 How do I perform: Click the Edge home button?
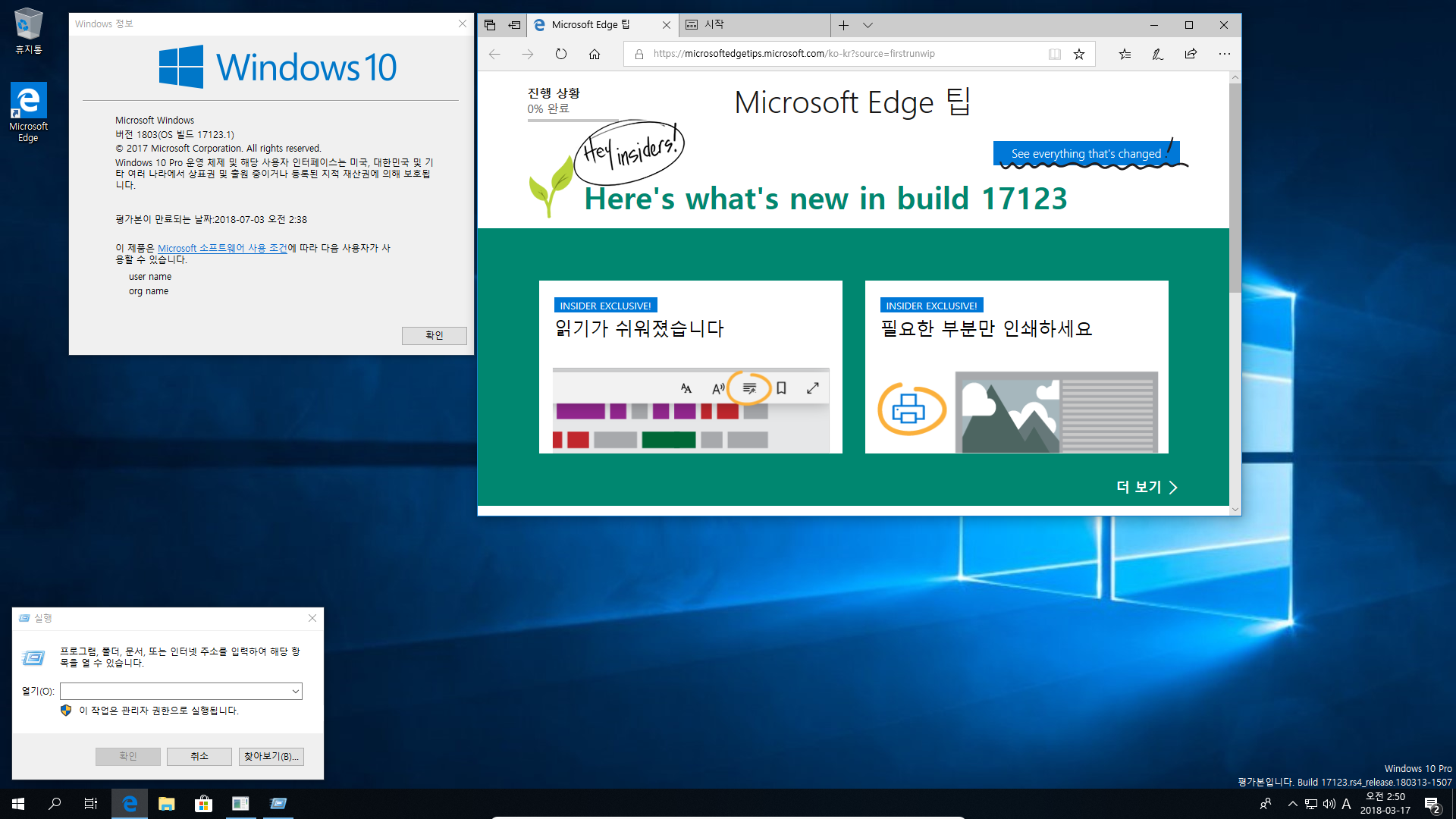(x=594, y=53)
